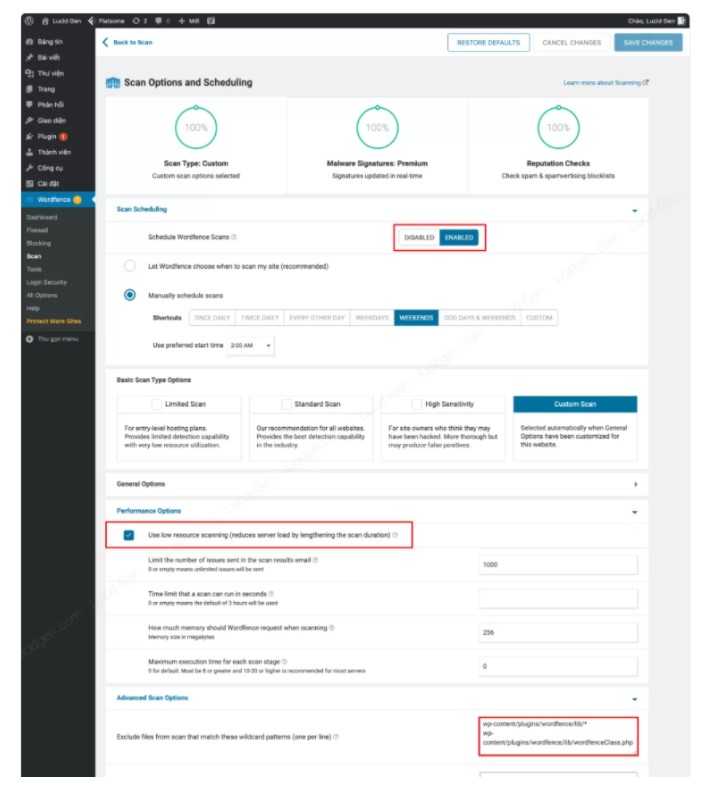705x789 pixels.
Task: Click the Bài viết pin icon
Action: pyautogui.click(x=30, y=57)
